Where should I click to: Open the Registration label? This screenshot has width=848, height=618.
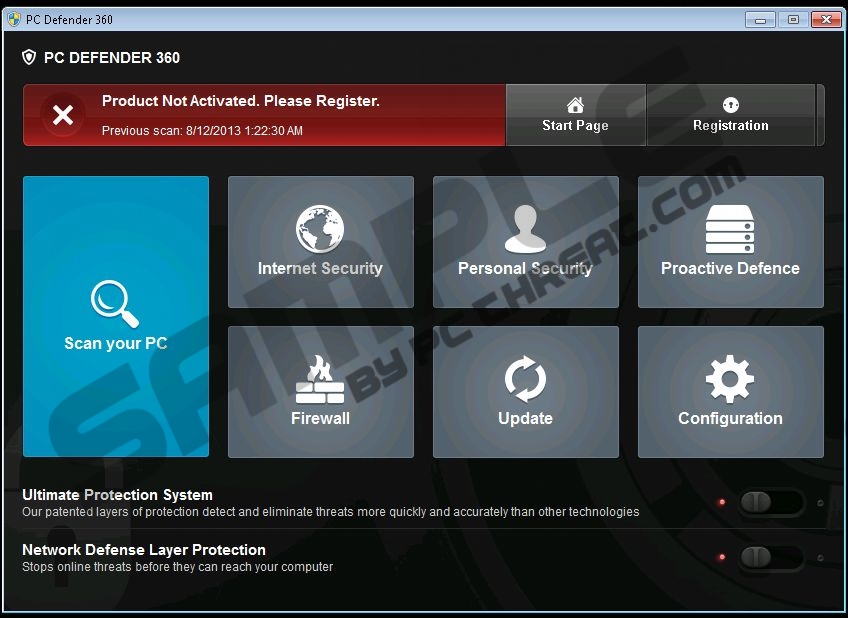(x=731, y=125)
